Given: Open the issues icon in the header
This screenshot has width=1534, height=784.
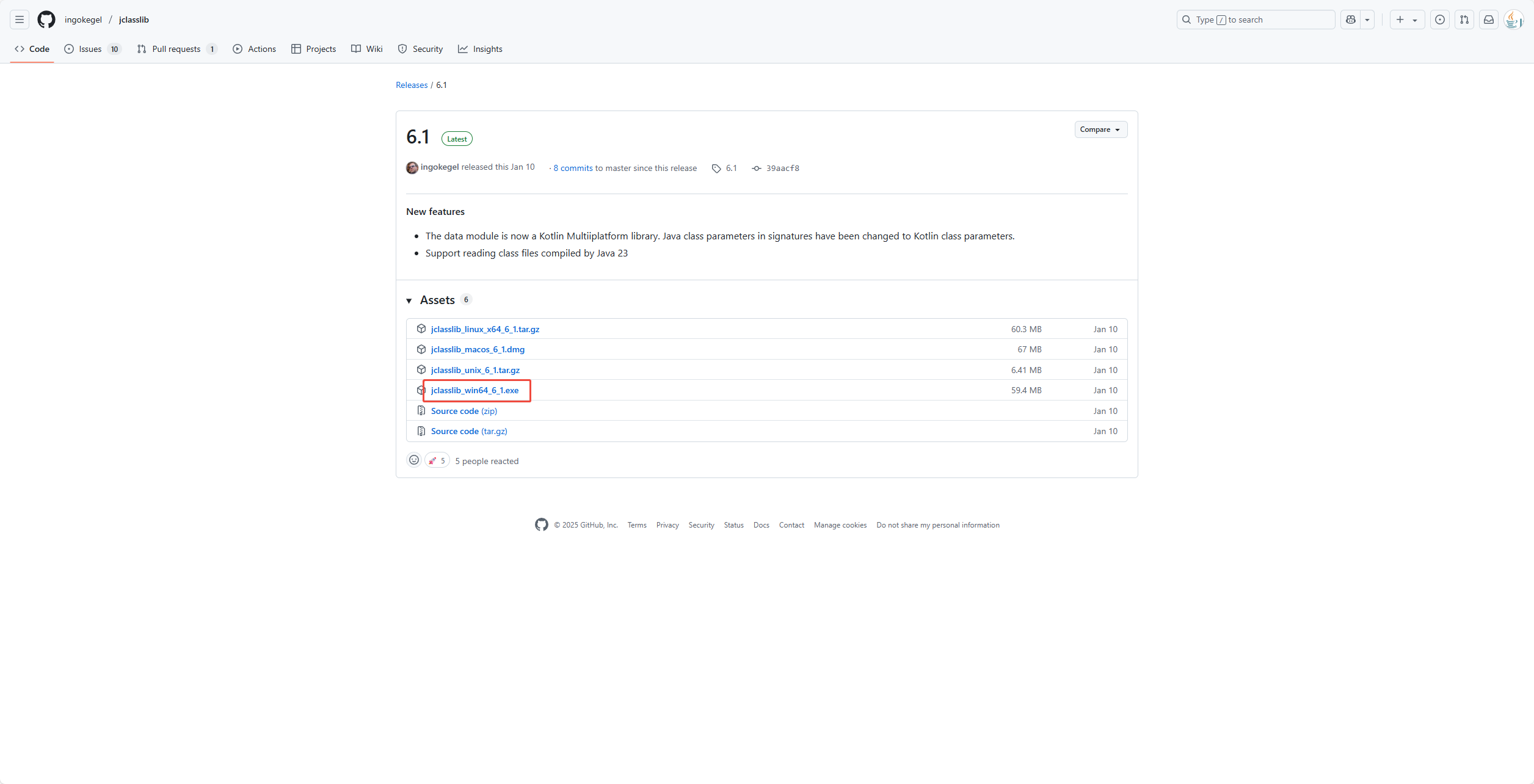Looking at the screenshot, I should point(1440,20).
